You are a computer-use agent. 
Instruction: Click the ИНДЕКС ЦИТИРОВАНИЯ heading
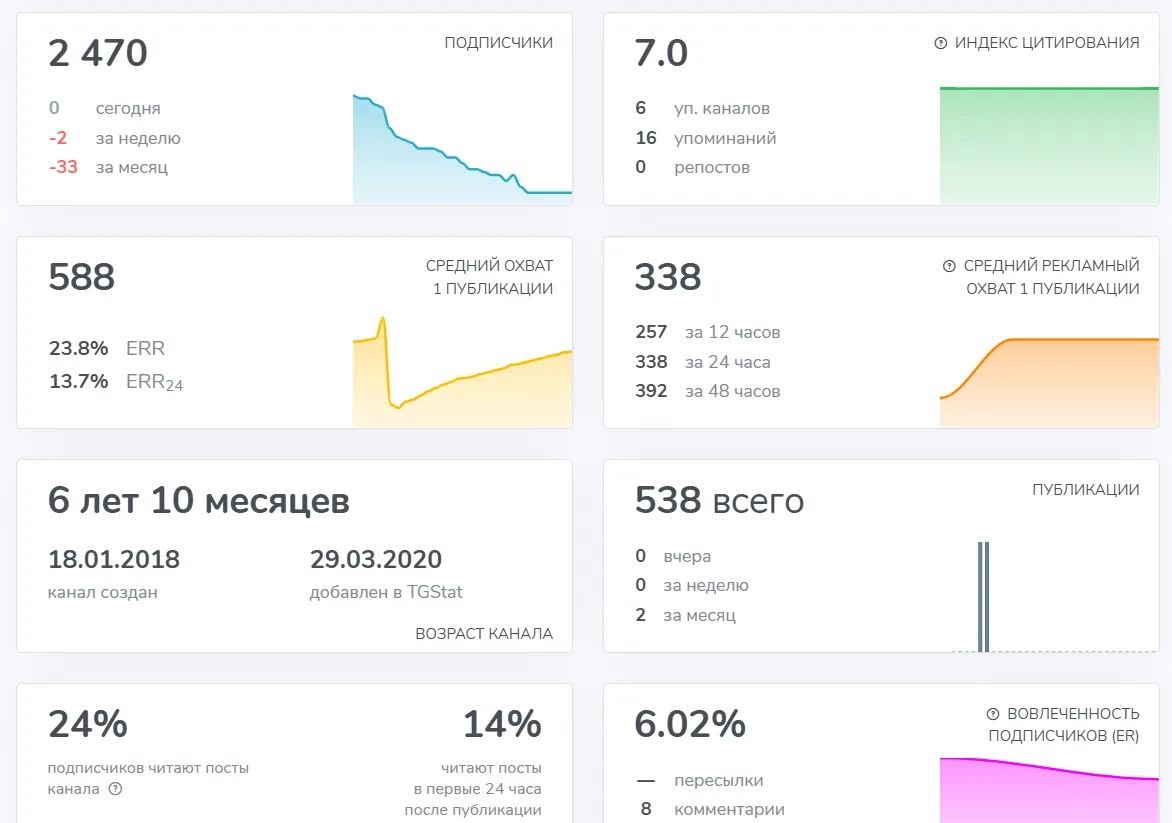tap(1046, 43)
